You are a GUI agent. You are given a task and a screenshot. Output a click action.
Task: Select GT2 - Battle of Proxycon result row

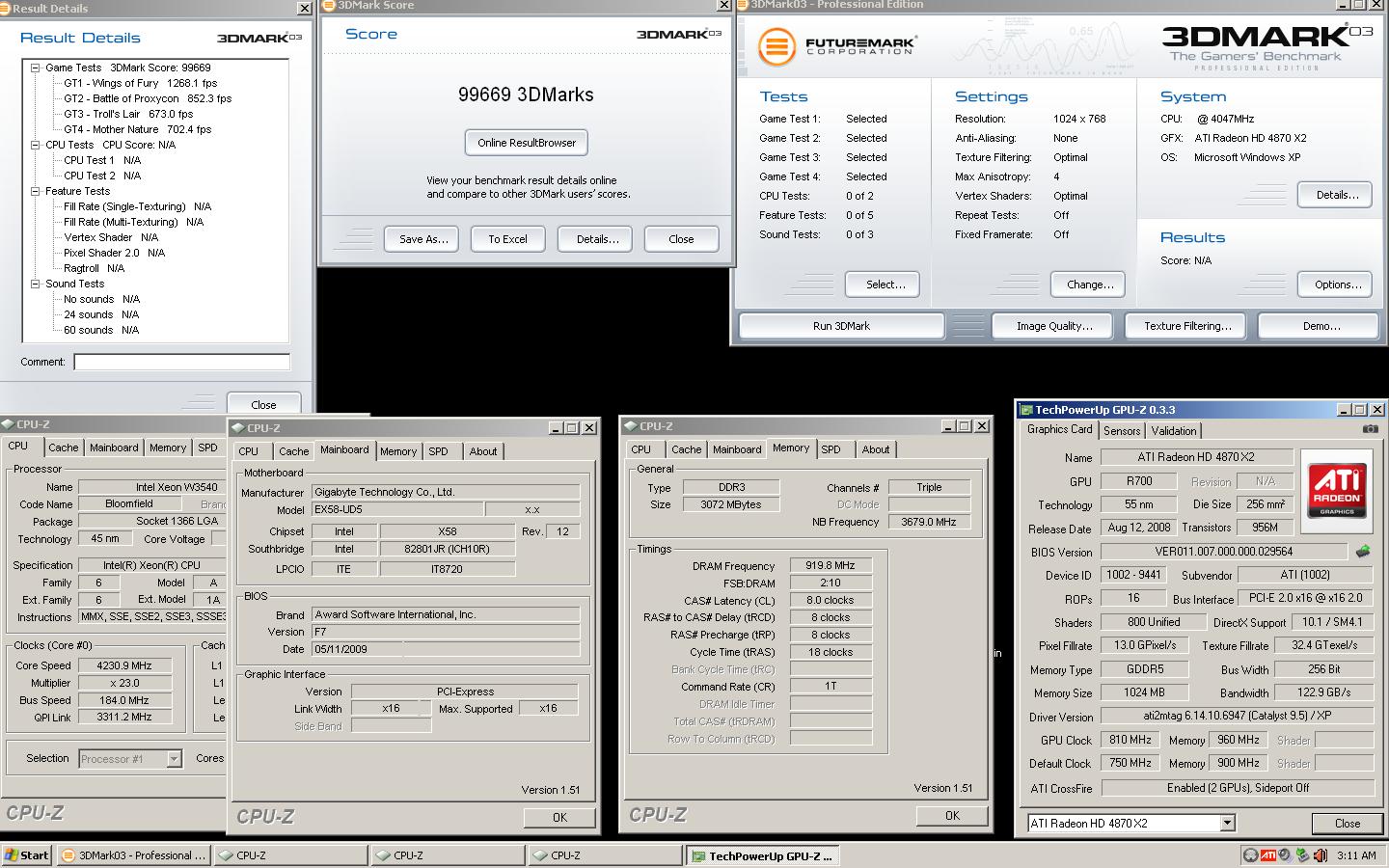148,98
